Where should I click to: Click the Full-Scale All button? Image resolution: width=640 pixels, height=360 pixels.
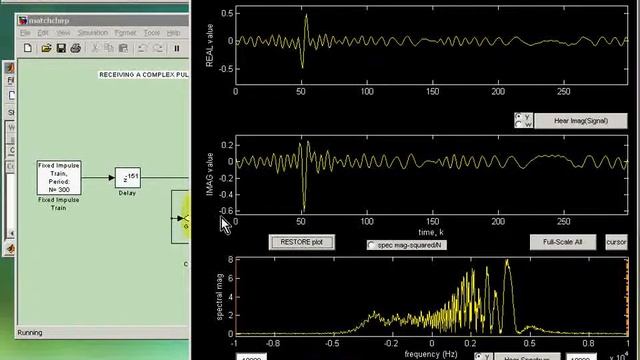coord(563,242)
